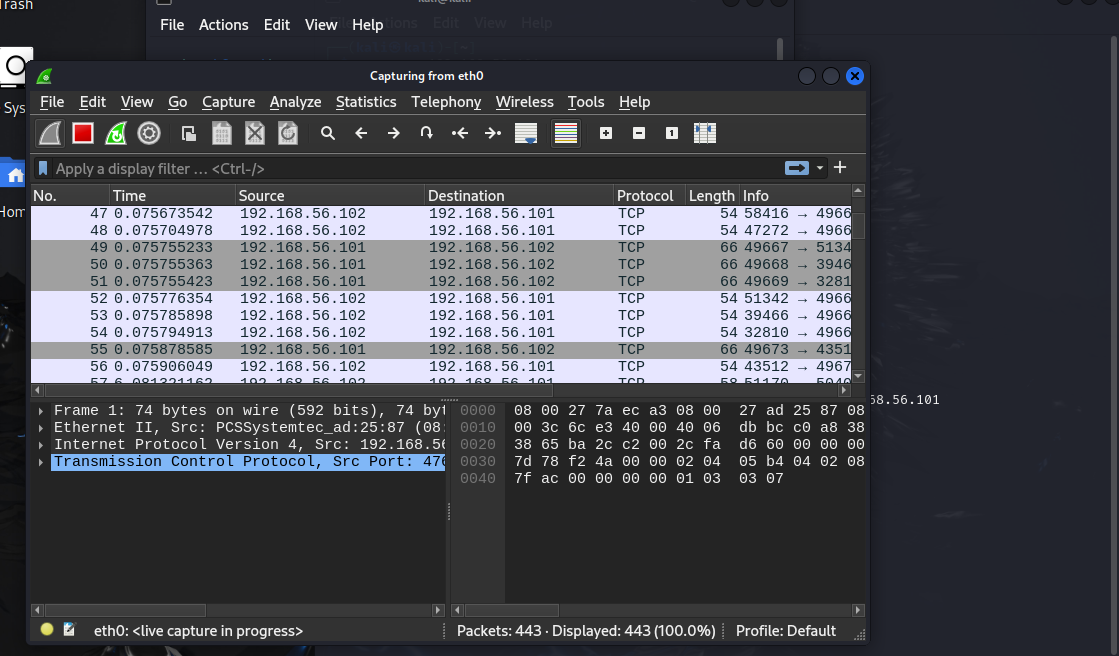Open the Wireshark Help menu
The height and width of the screenshot is (656, 1119).
coord(634,102)
